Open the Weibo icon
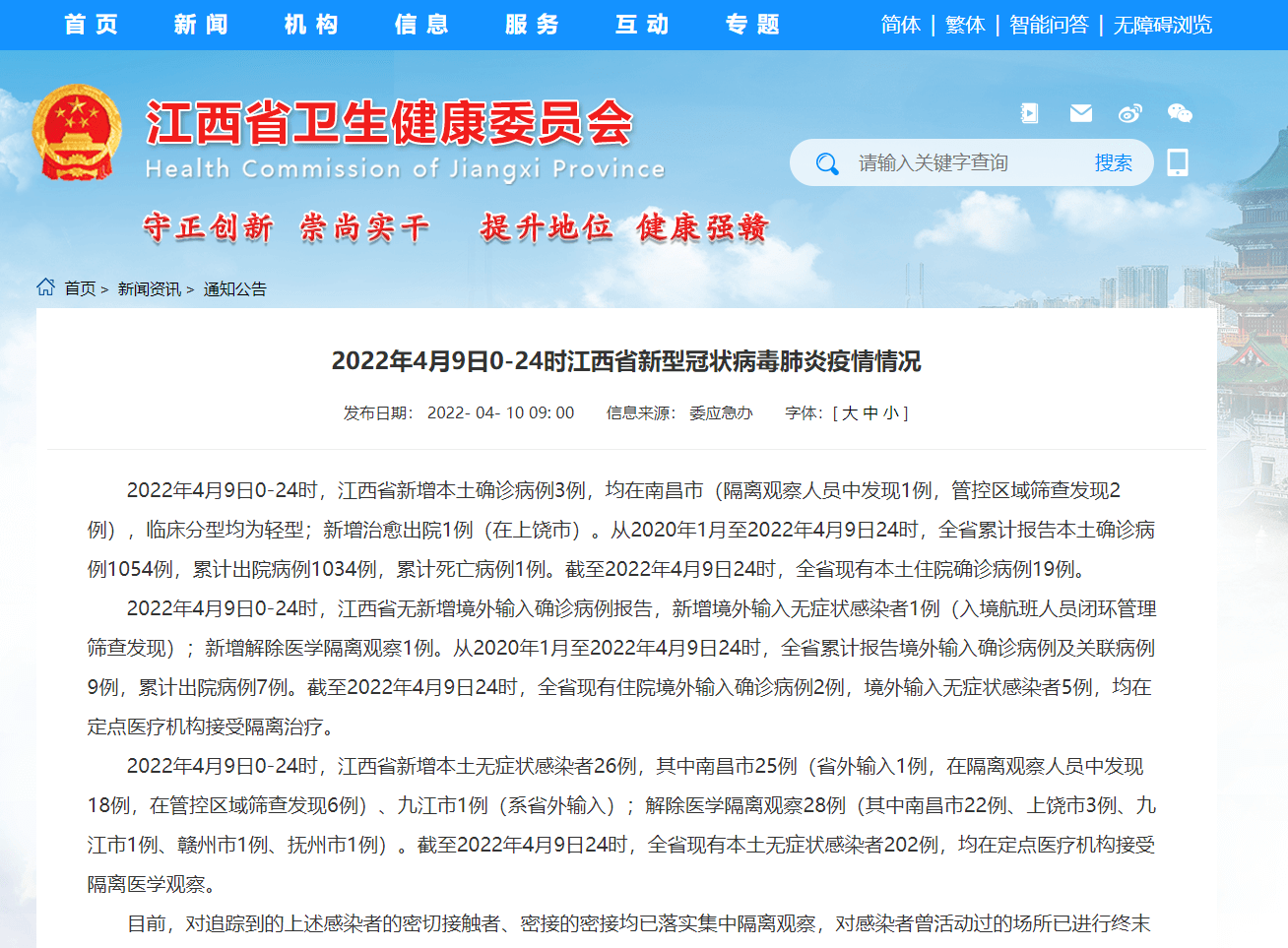The width and height of the screenshot is (1288, 948). pos(1129,113)
